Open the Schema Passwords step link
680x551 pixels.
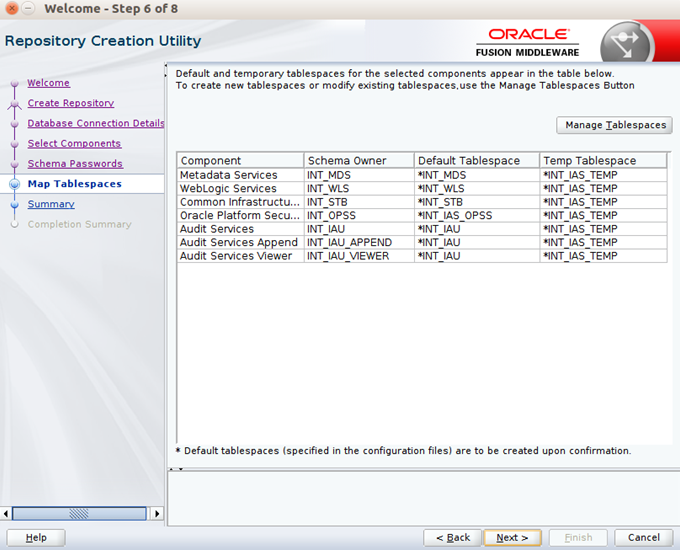(x=75, y=164)
